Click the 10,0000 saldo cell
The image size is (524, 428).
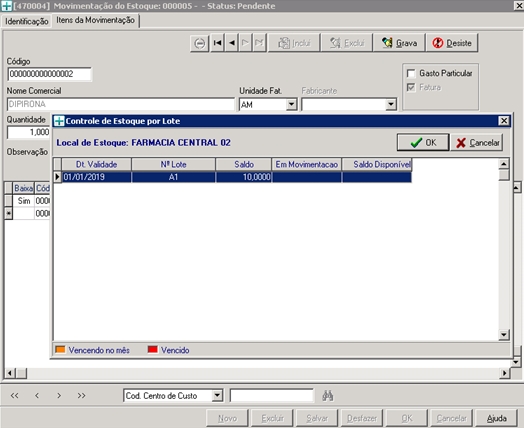[x=244, y=177]
